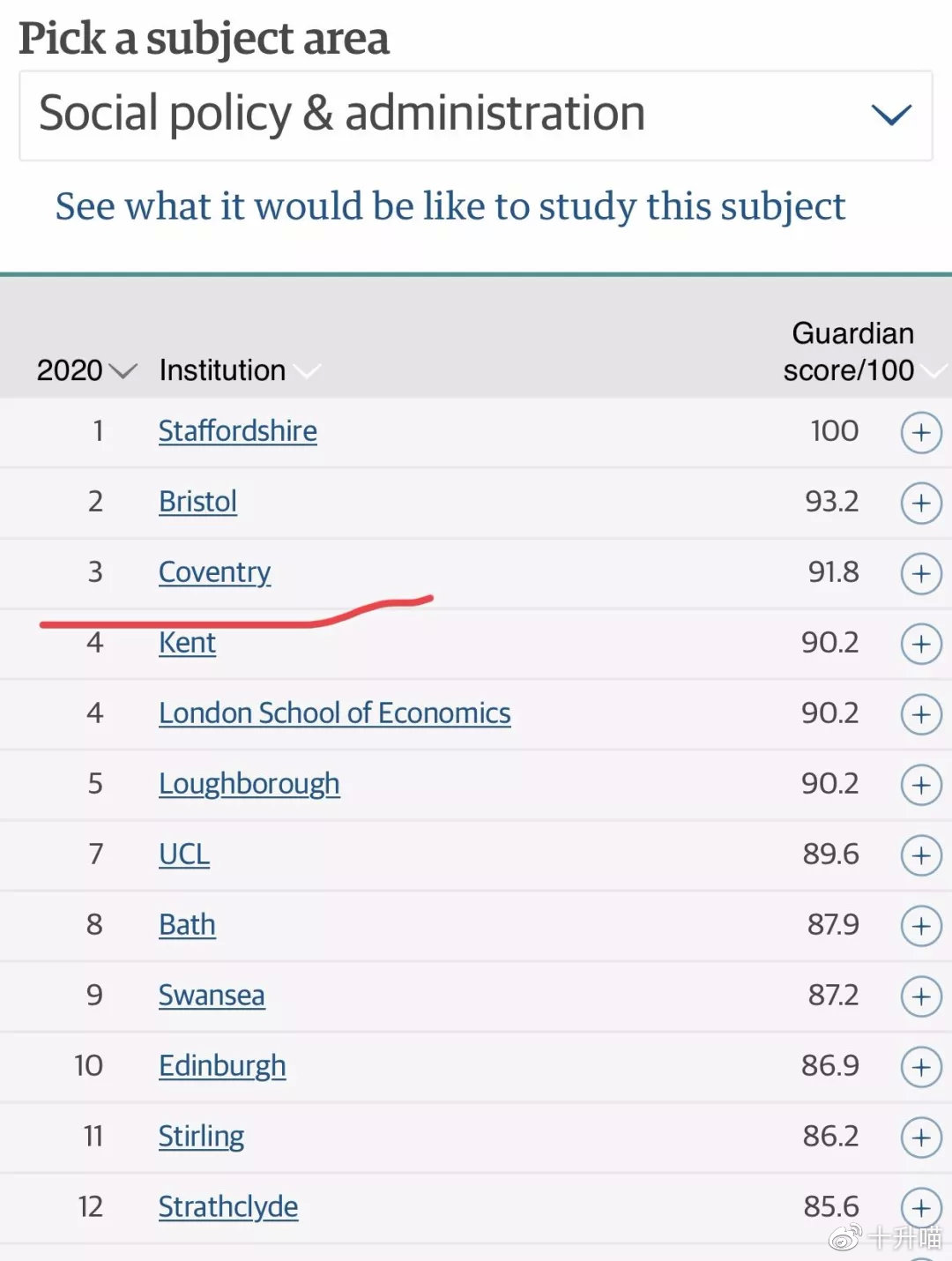The height and width of the screenshot is (1261, 952).
Task: Click plus icon in UCL row
Action: [x=921, y=855]
